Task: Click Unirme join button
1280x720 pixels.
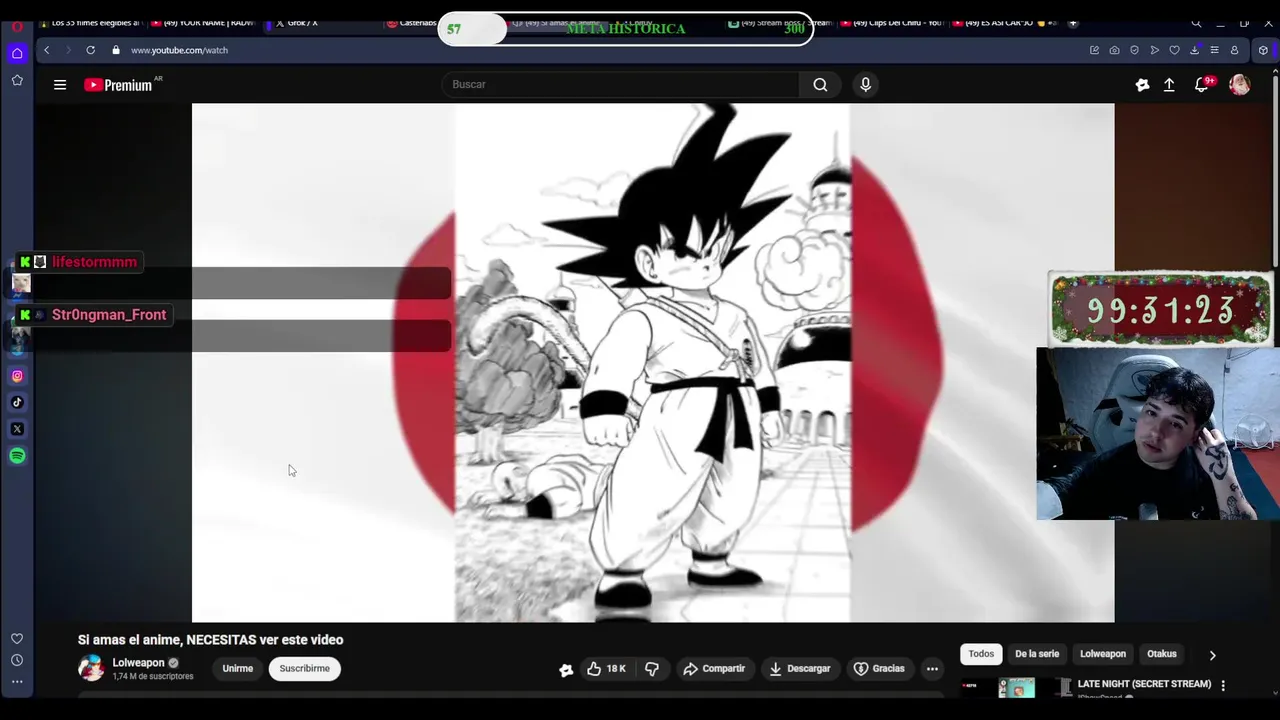Action: pos(238,669)
